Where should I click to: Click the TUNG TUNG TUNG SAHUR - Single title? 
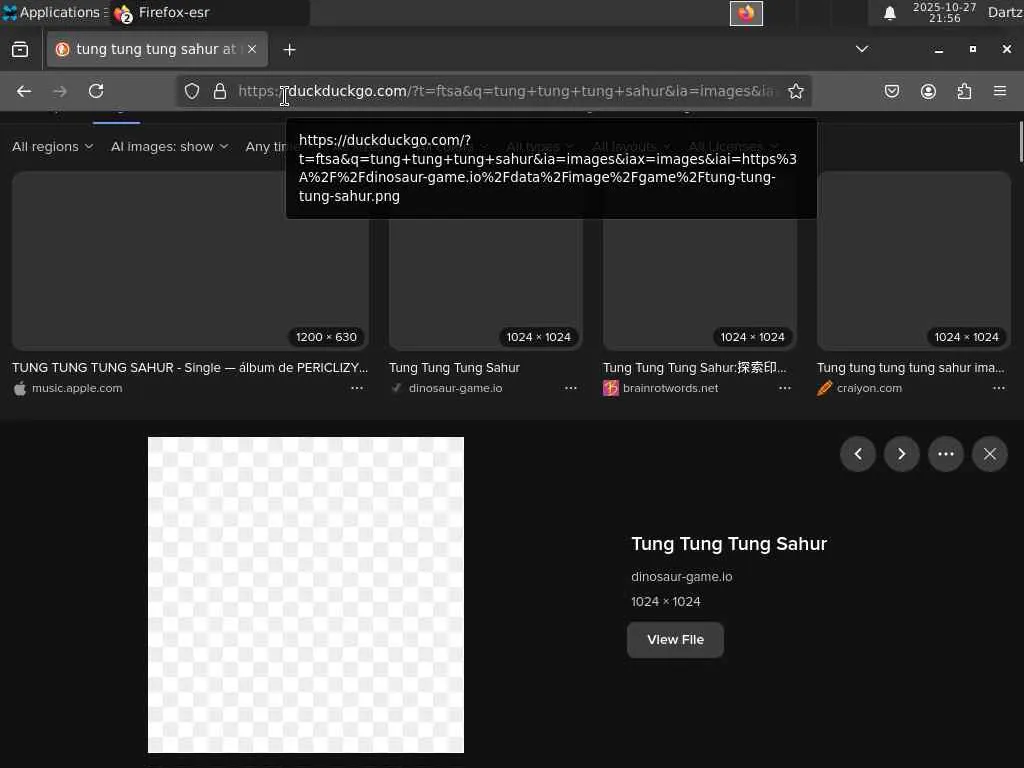pos(190,368)
